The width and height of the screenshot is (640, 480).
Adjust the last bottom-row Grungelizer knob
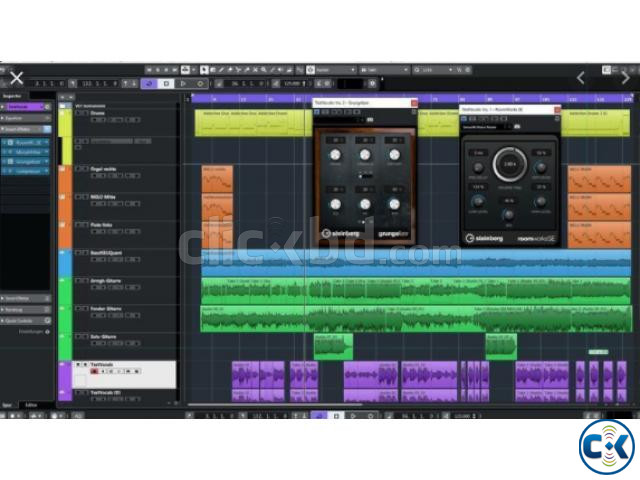pos(394,204)
